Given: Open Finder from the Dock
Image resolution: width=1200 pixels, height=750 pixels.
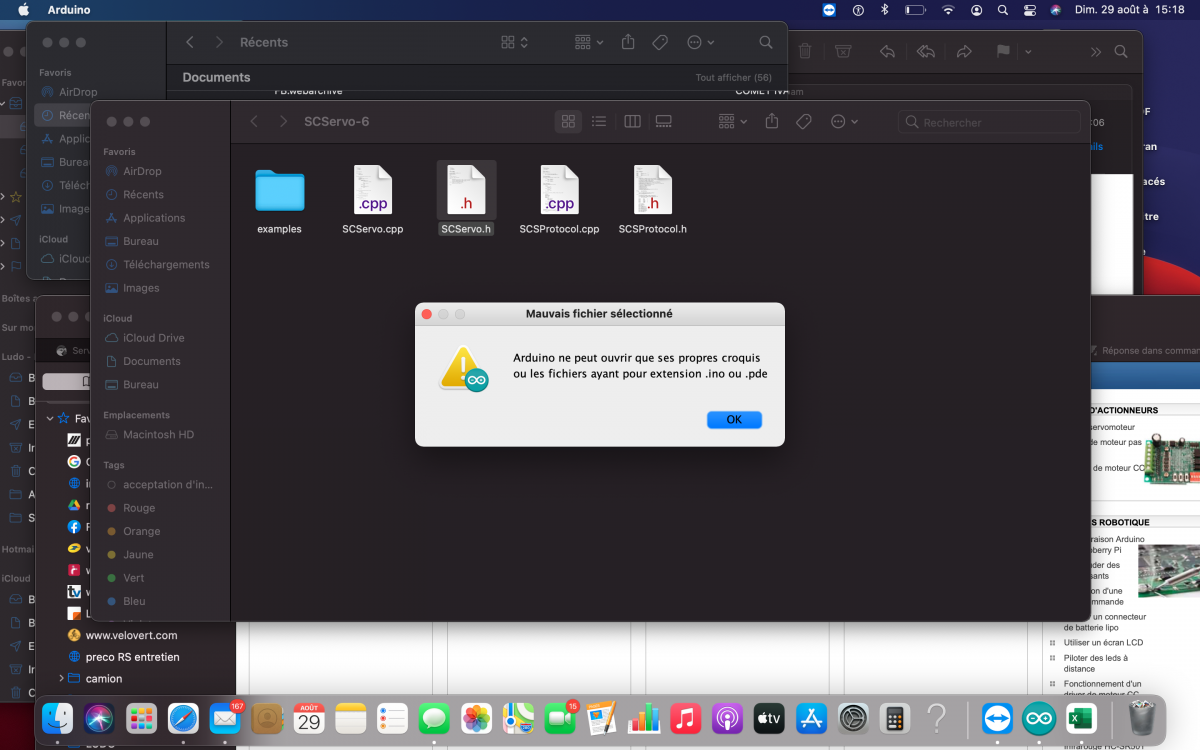Looking at the screenshot, I should pos(57,718).
